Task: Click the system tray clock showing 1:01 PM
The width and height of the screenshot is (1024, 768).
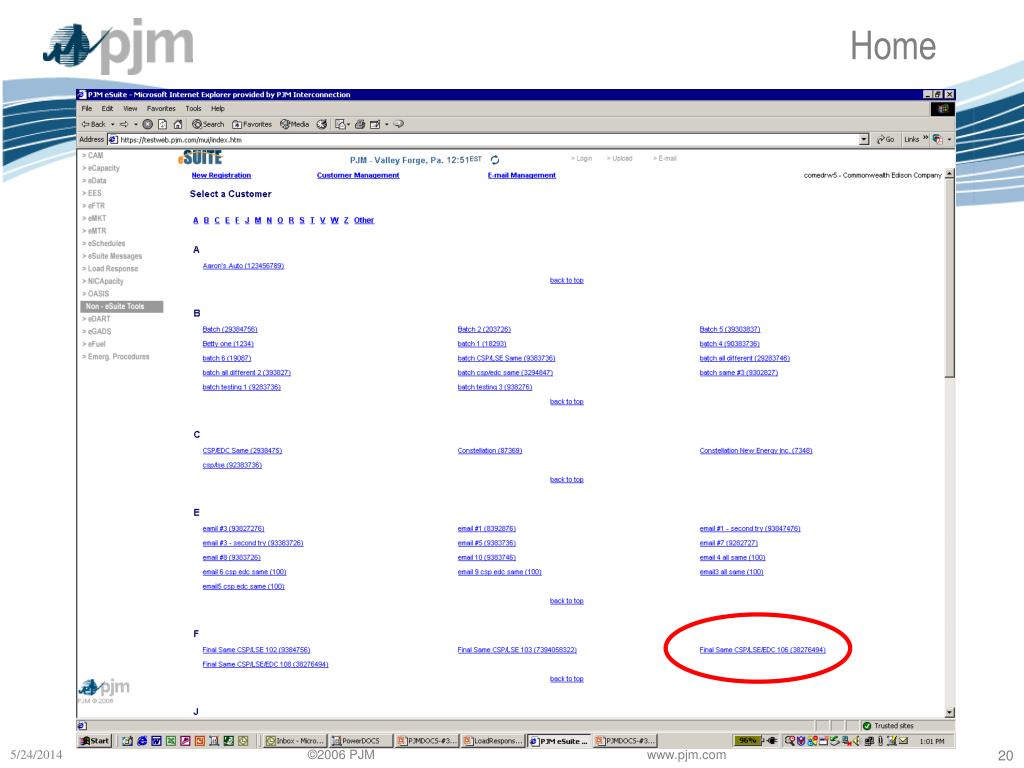Action: (x=932, y=741)
